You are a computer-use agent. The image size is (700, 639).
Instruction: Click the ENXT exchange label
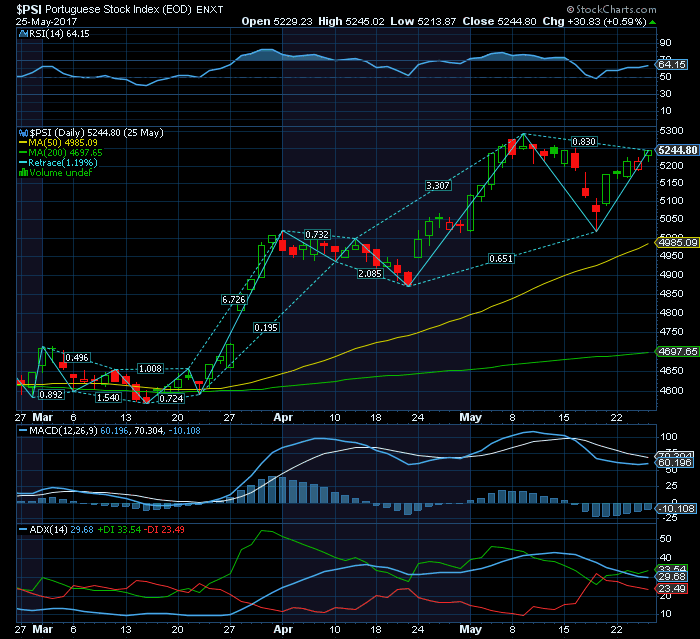[x=209, y=10]
